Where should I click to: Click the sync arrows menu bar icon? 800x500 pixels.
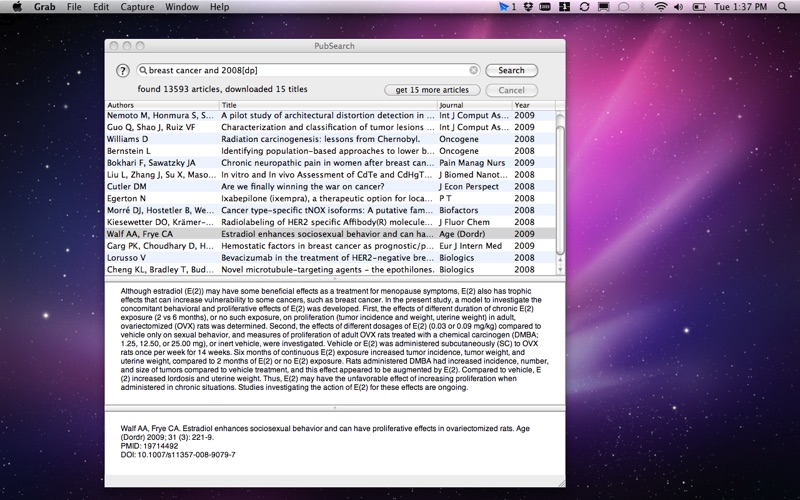(585, 7)
